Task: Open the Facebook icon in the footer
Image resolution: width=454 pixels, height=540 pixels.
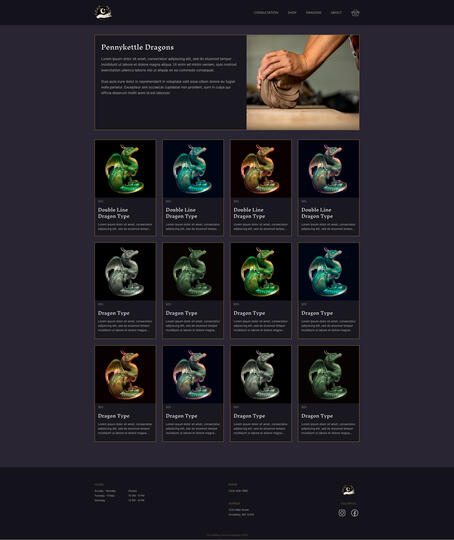Action: pyautogui.click(x=355, y=513)
